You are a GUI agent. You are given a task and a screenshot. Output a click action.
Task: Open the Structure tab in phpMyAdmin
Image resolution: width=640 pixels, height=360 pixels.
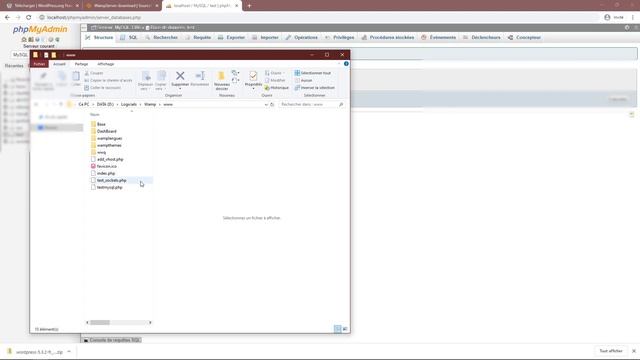[99, 38]
